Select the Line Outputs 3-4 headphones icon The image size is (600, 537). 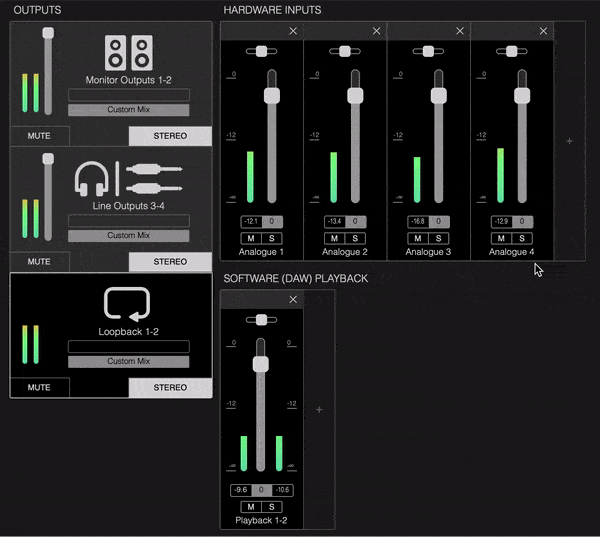coord(92,179)
